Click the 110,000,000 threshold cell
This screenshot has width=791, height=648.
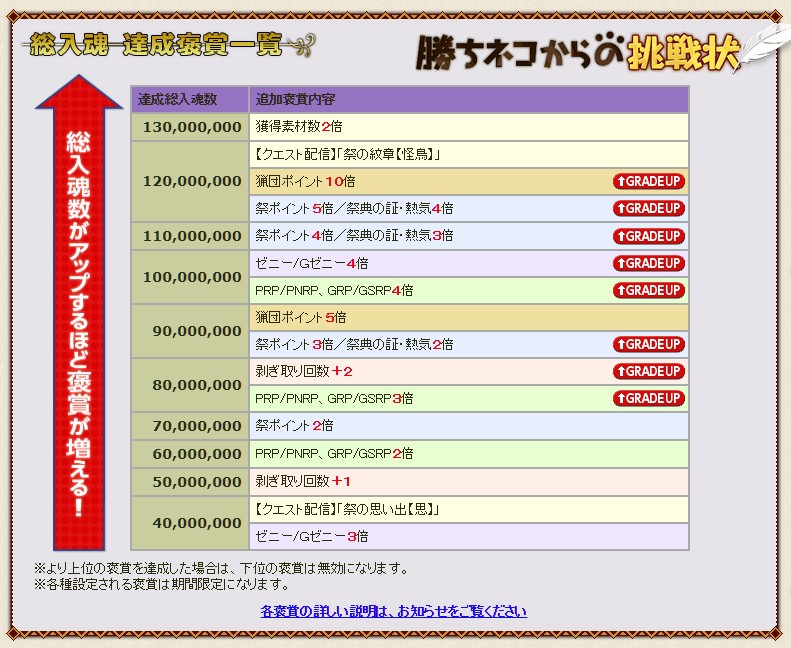click(x=190, y=236)
